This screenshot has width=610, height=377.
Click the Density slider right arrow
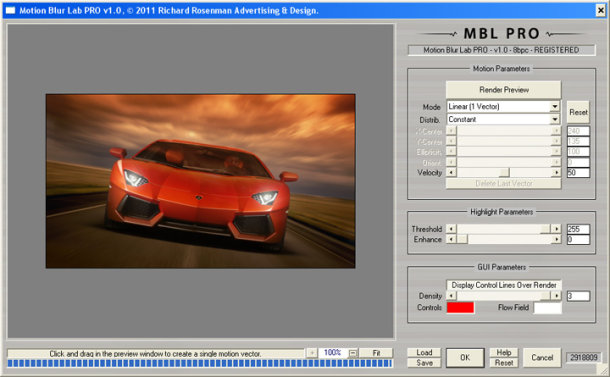click(x=556, y=296)
